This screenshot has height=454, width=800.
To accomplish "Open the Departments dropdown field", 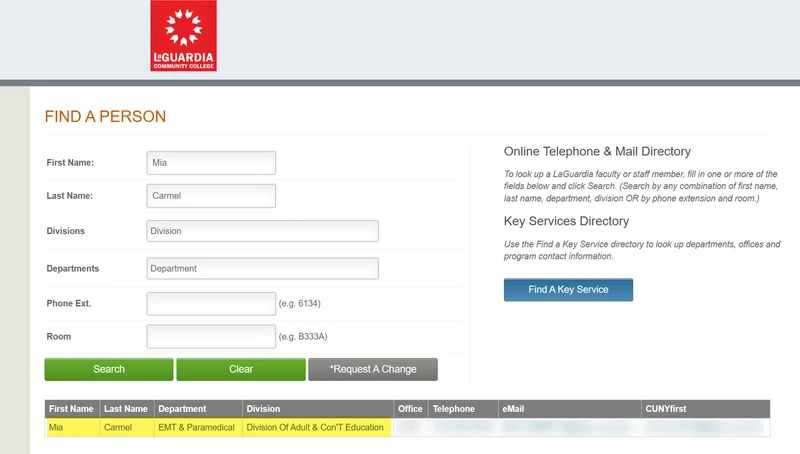I will coord(263,268).
